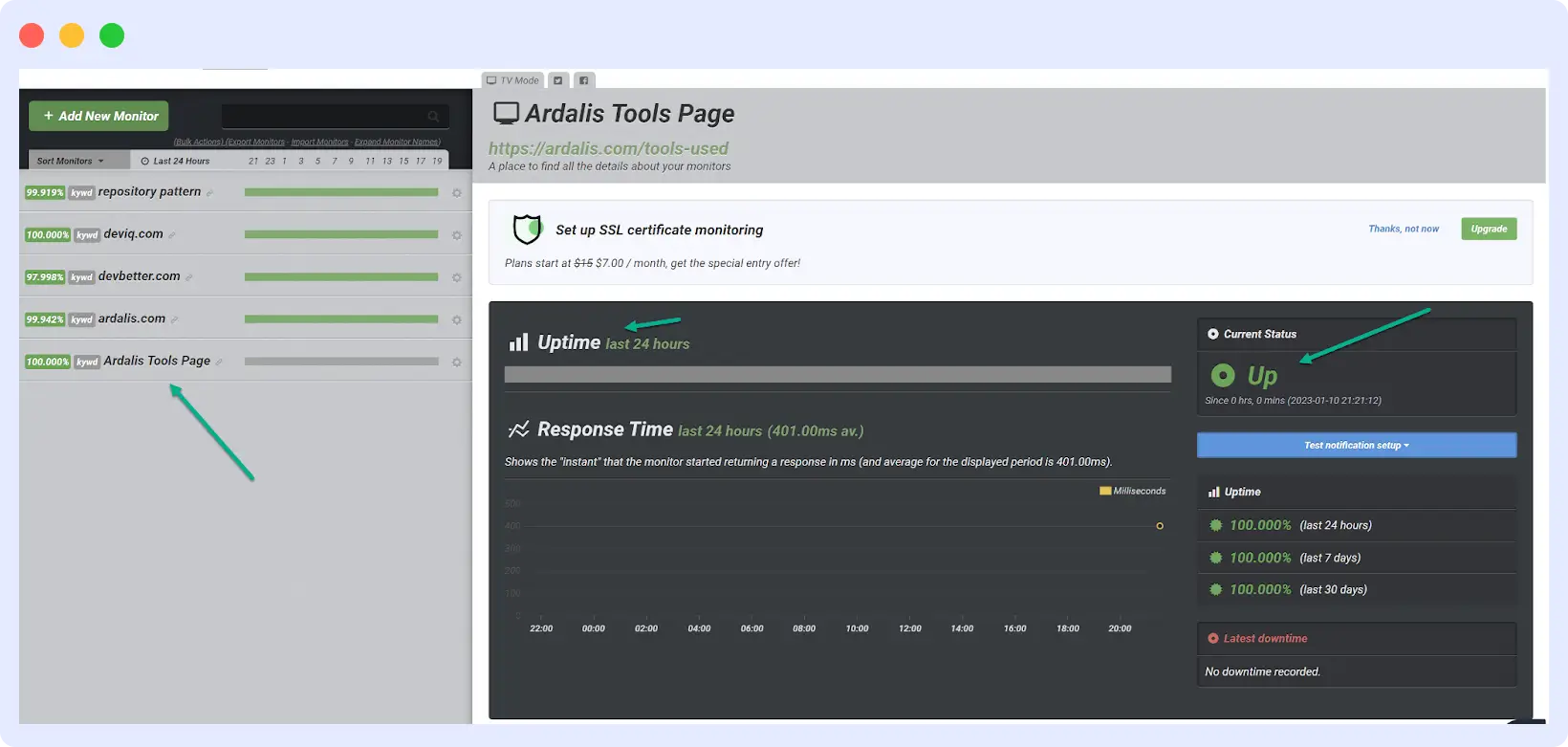Click link icon beside devbetter.com
1568x747 pixels.
click(188, 277)
